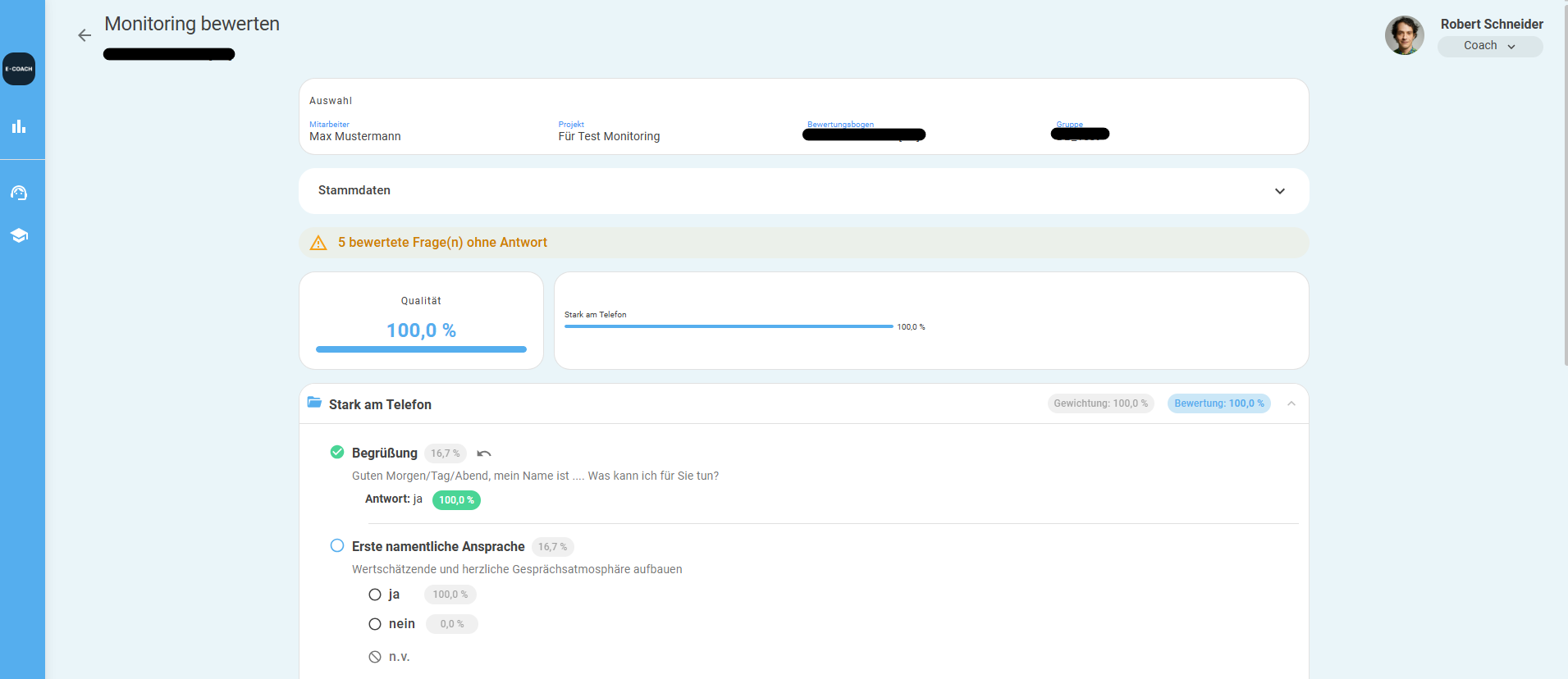
Task: Undo the Begrüßung answer with arrow icon
Action: click(x=484, y=453)
